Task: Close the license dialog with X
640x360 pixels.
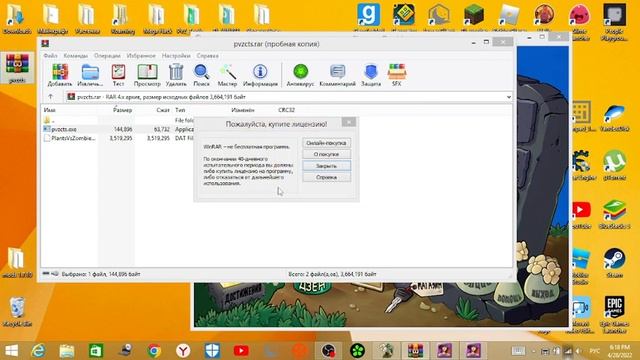Action: click(349, 122)
